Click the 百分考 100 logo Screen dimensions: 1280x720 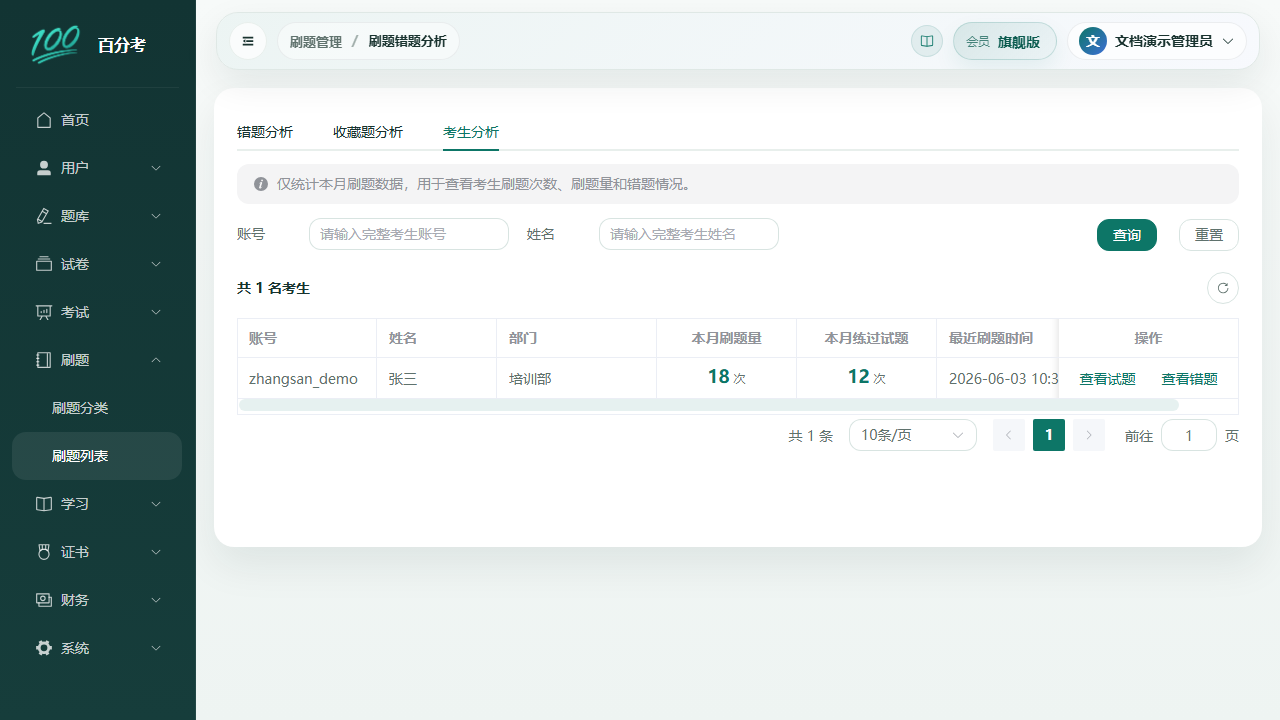coord(55,44)
